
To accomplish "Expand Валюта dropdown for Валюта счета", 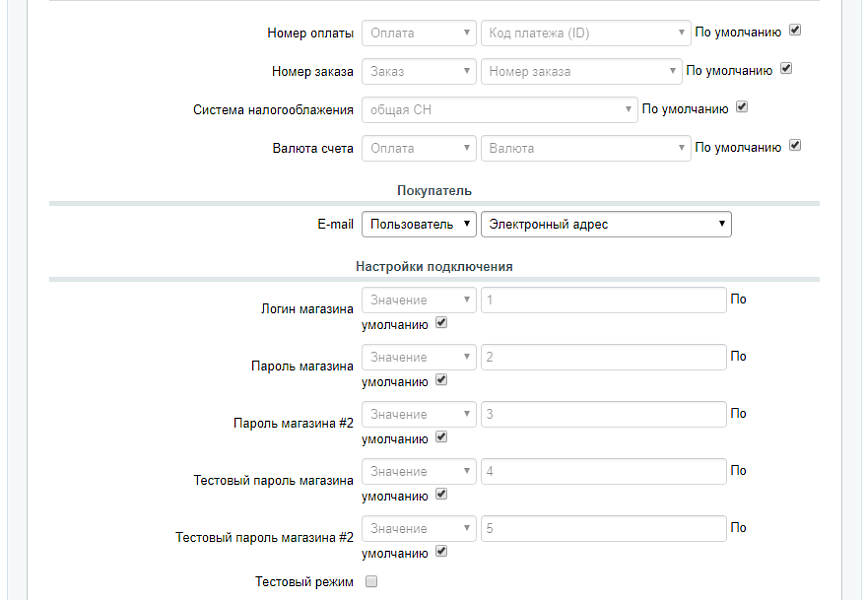I will (x=585, y=148).
